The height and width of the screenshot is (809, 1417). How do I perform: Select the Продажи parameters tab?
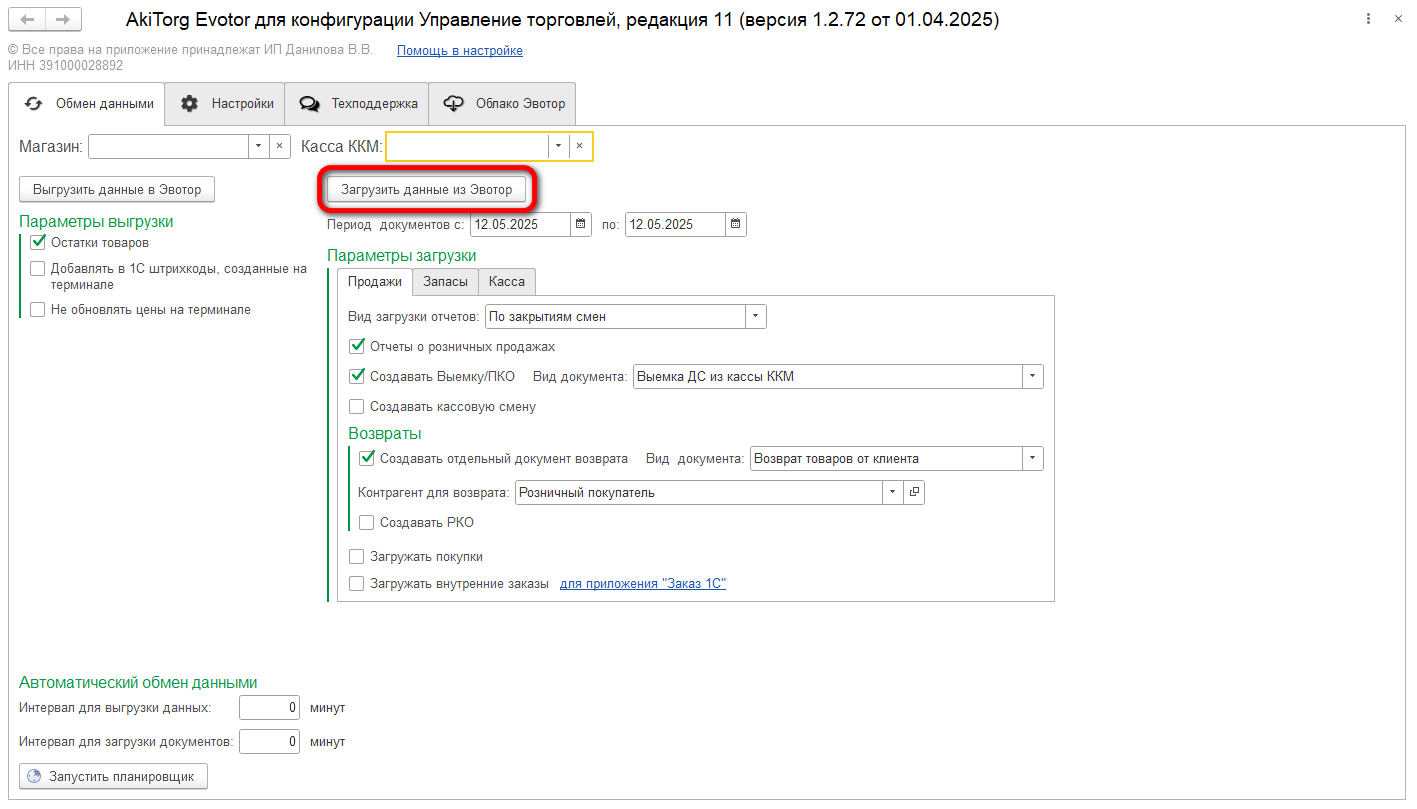(375, 282)
